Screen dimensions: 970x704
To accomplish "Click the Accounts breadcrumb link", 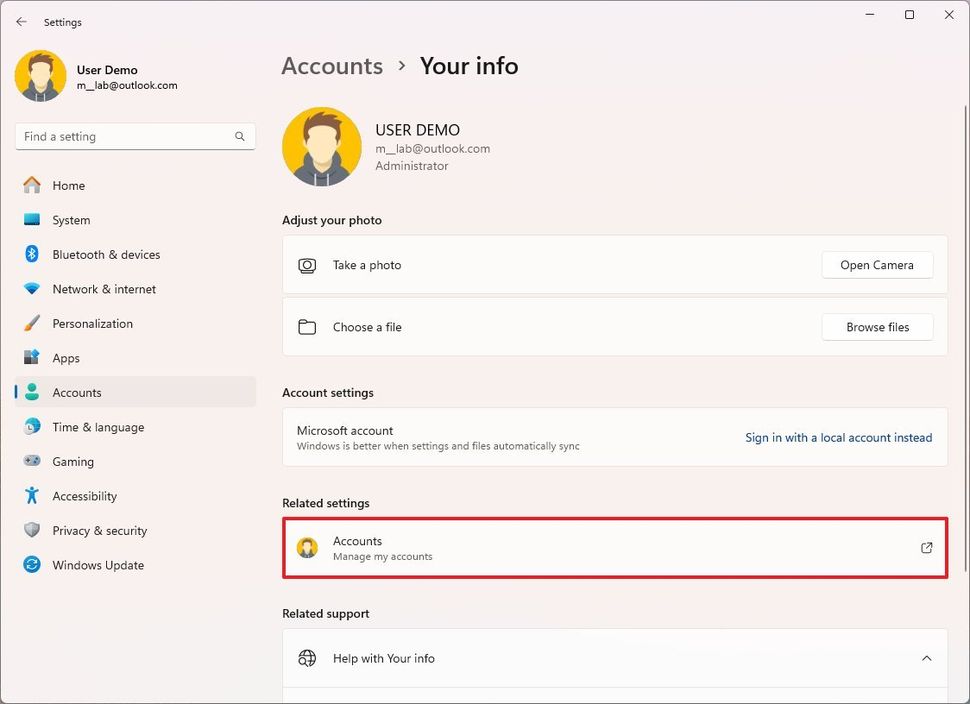I will point(332,66).
